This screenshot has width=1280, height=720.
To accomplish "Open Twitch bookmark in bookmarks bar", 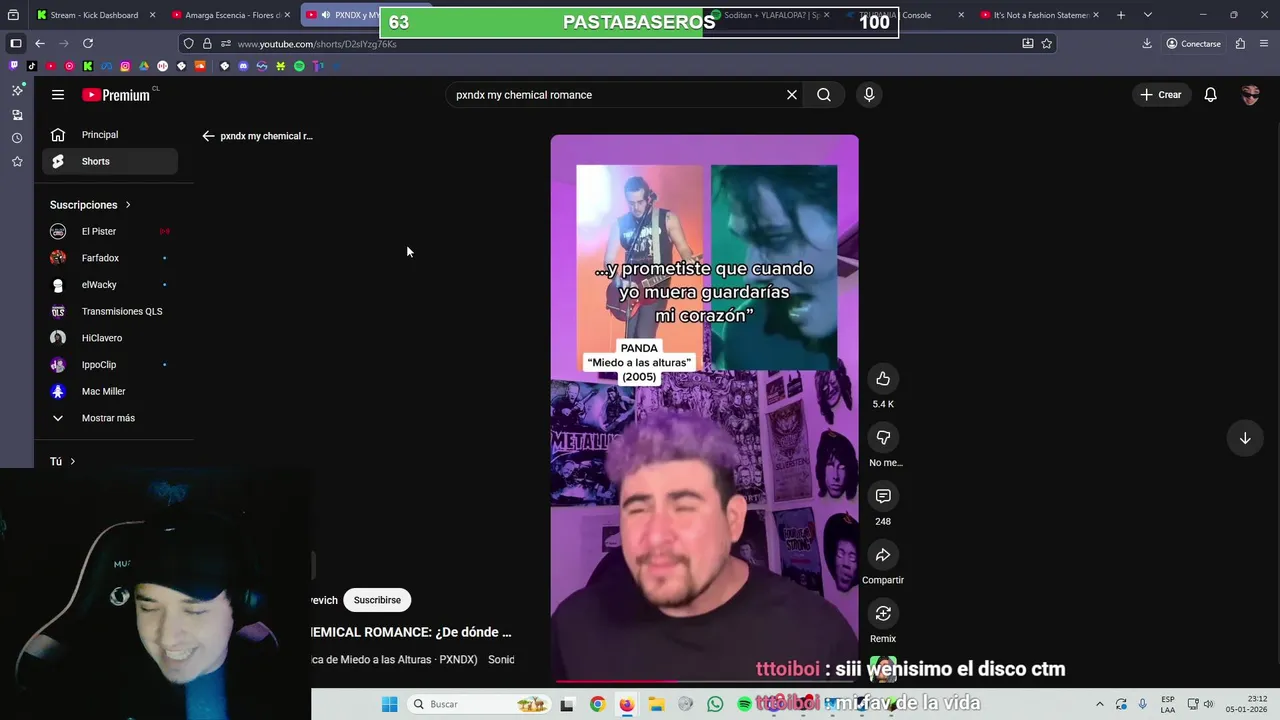I will (x=14, y=66).
